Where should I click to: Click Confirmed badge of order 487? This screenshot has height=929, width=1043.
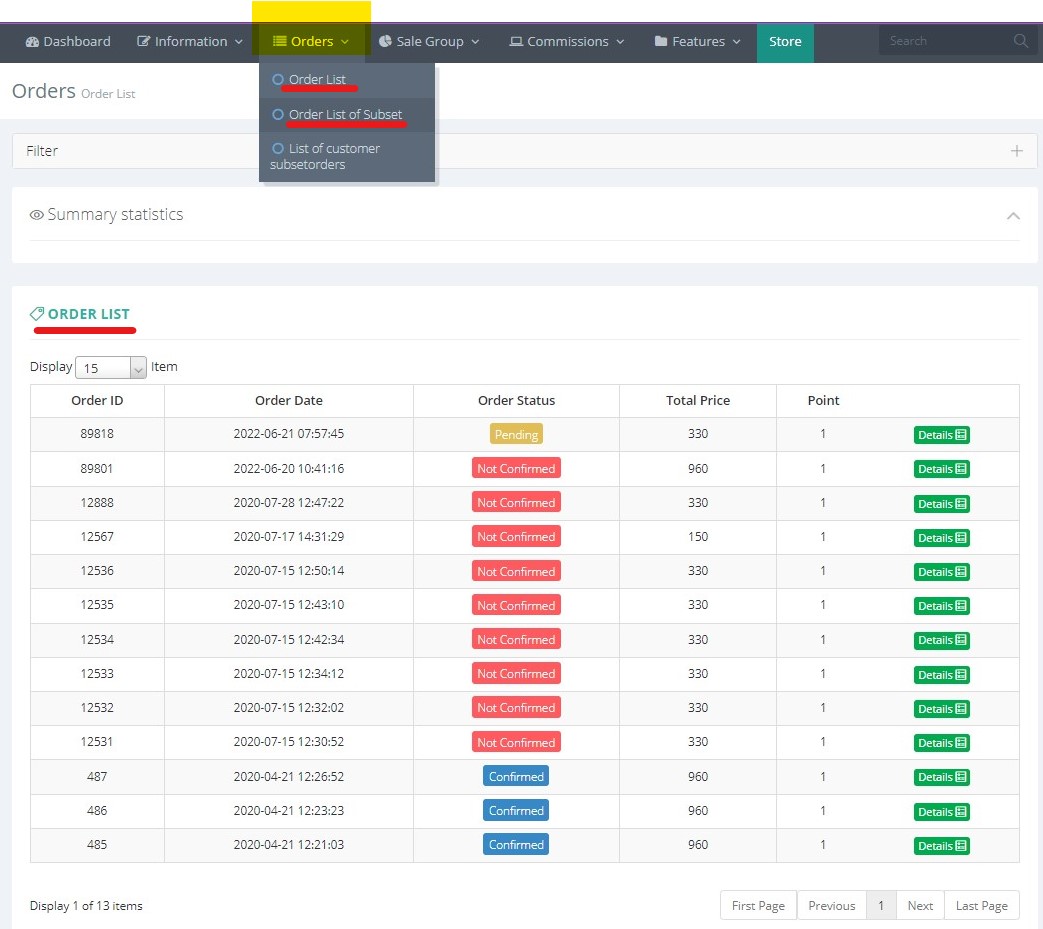pyautogui.click(x=516, y=777)
